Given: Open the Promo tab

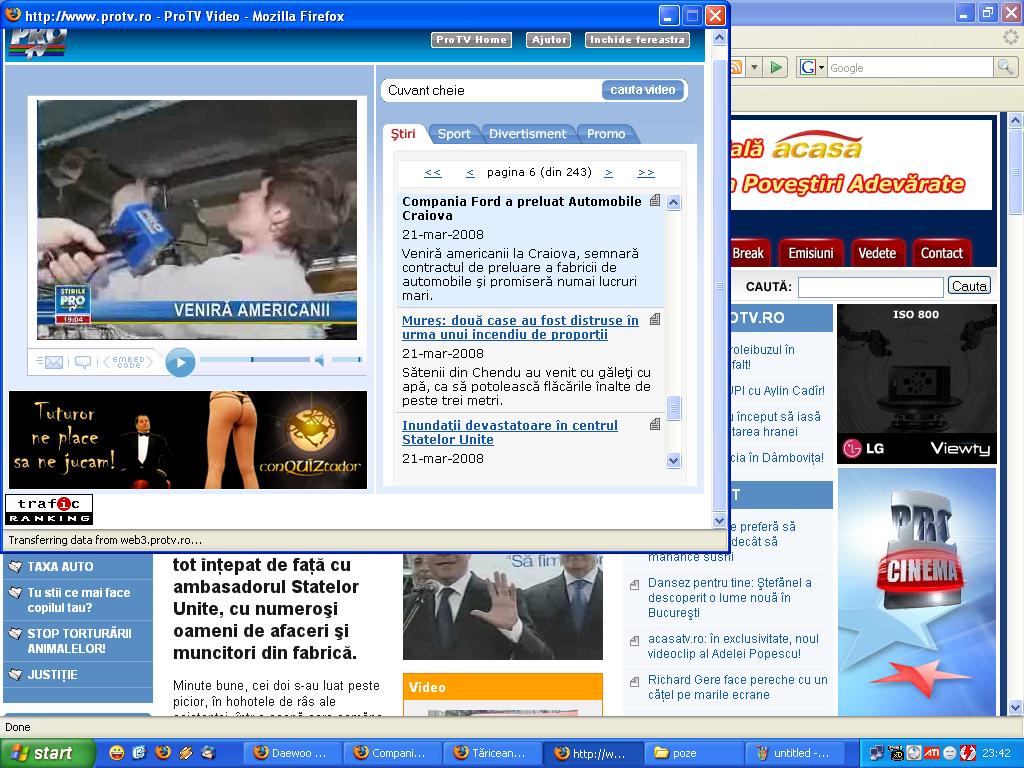Looking at the screenshot, I should pos(606,134).
